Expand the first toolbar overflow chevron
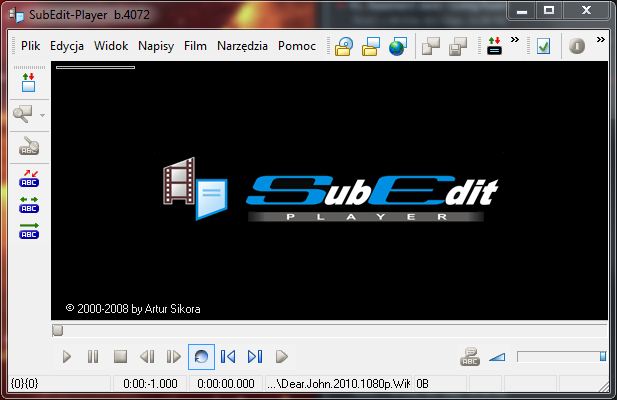Screen dimensions: 617x400 pyautogui.click(x=515, y=39)
